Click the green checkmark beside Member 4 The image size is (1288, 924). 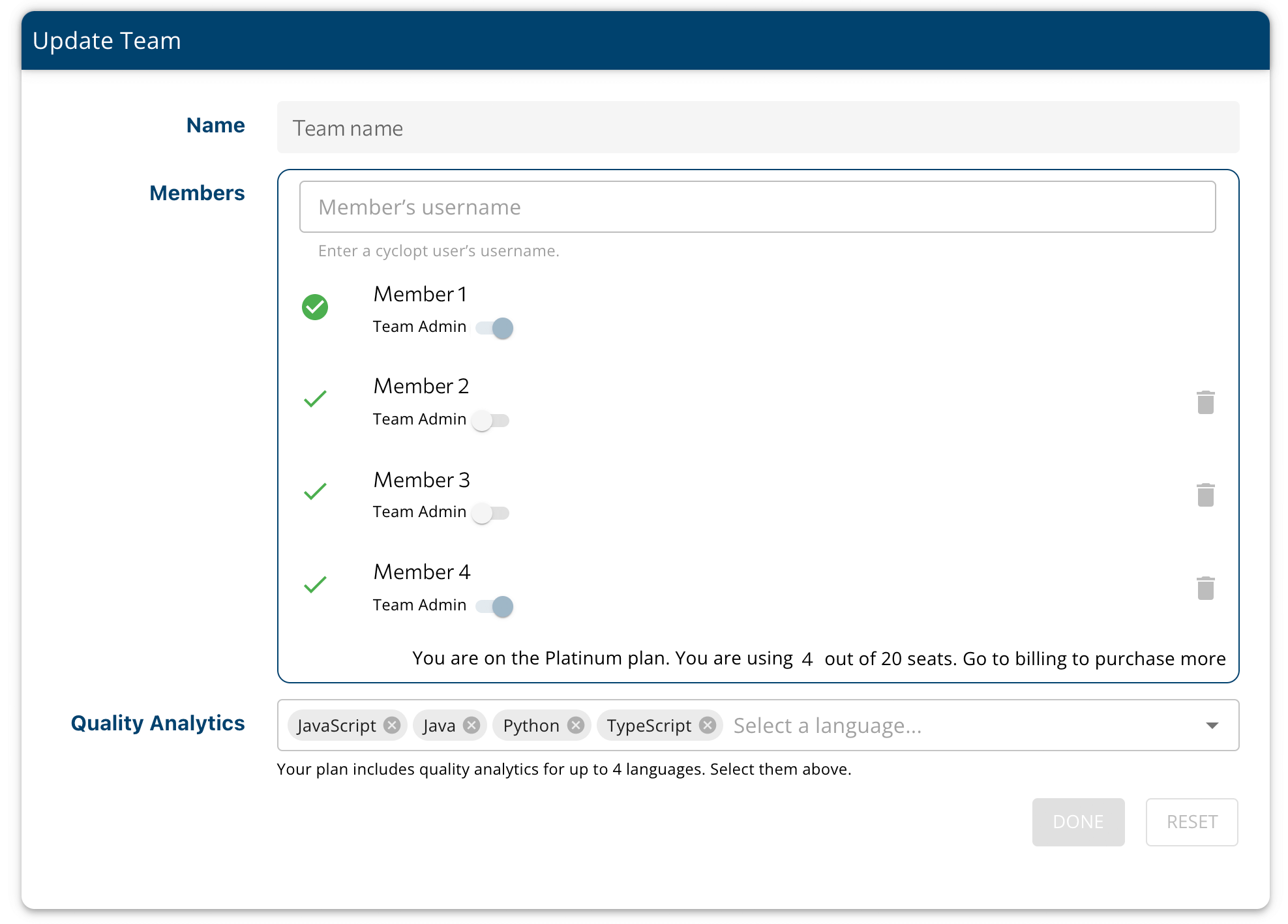[315, 584]
